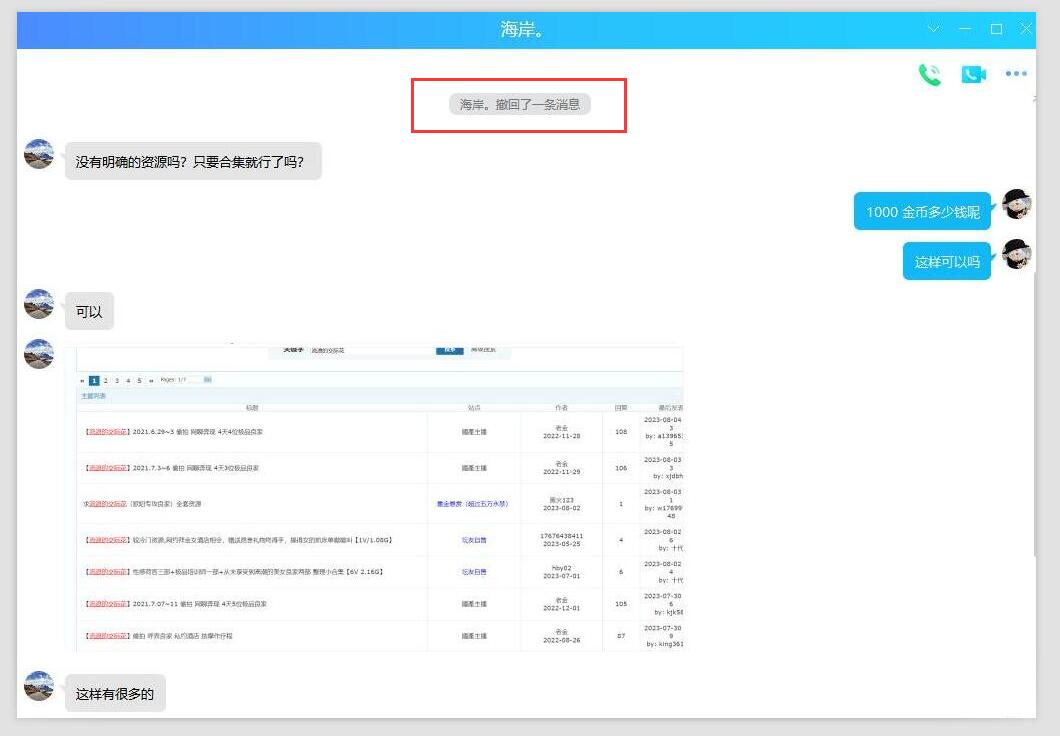This screenshot has width=1060, height=736.
Task: Click contact avatar beside "这样有很多的" message
Action: pyautogui.click(x=39, y=686)
